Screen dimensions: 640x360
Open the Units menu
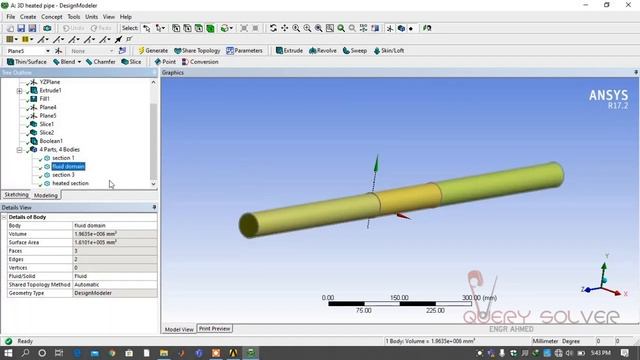tap(91, 17)
